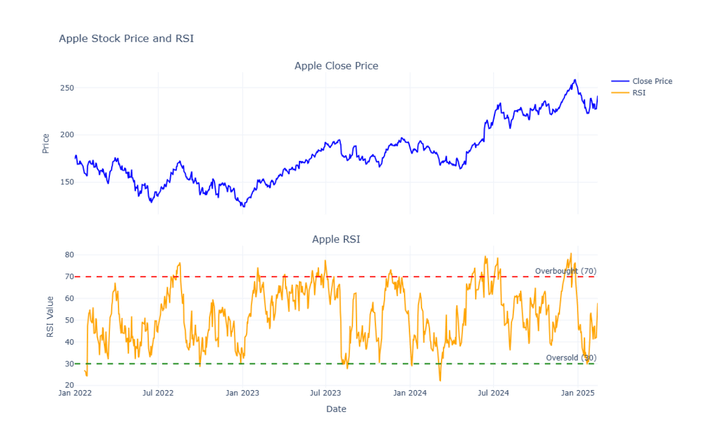This screenshot has height=429, width=720.
Task: Click the 'Jul 2022' x-axis tick label
Action: pos(158,393)
